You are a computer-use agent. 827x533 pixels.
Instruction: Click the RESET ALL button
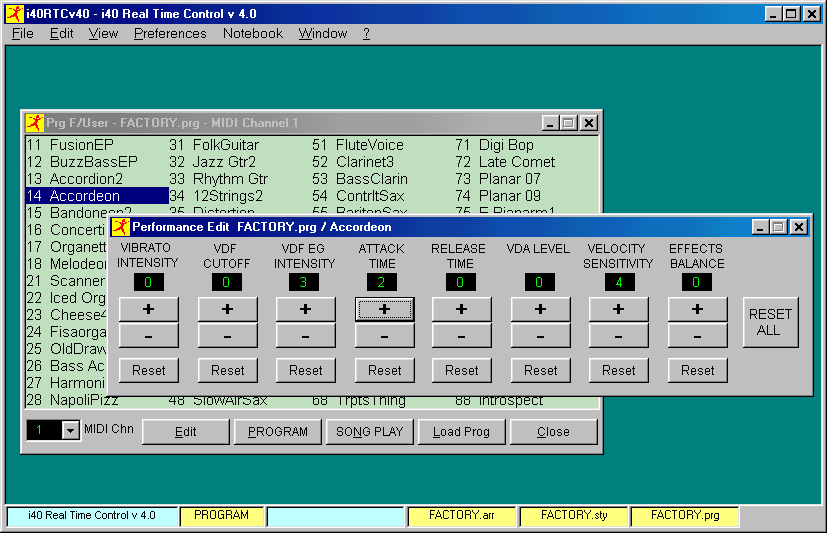pos(770,322)
